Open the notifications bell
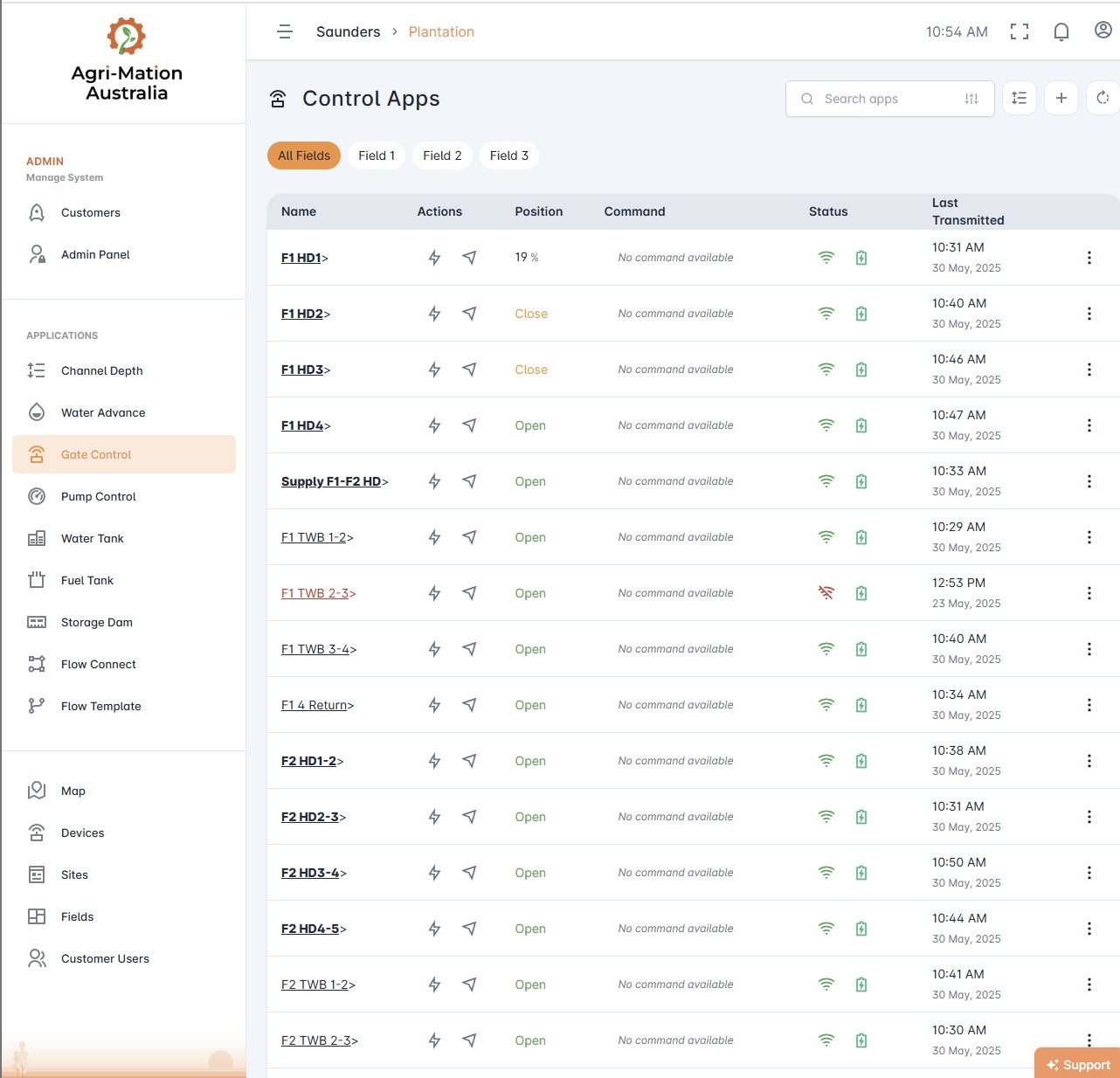This screenshot has height=1078, width=1120. click(1061, 32)
